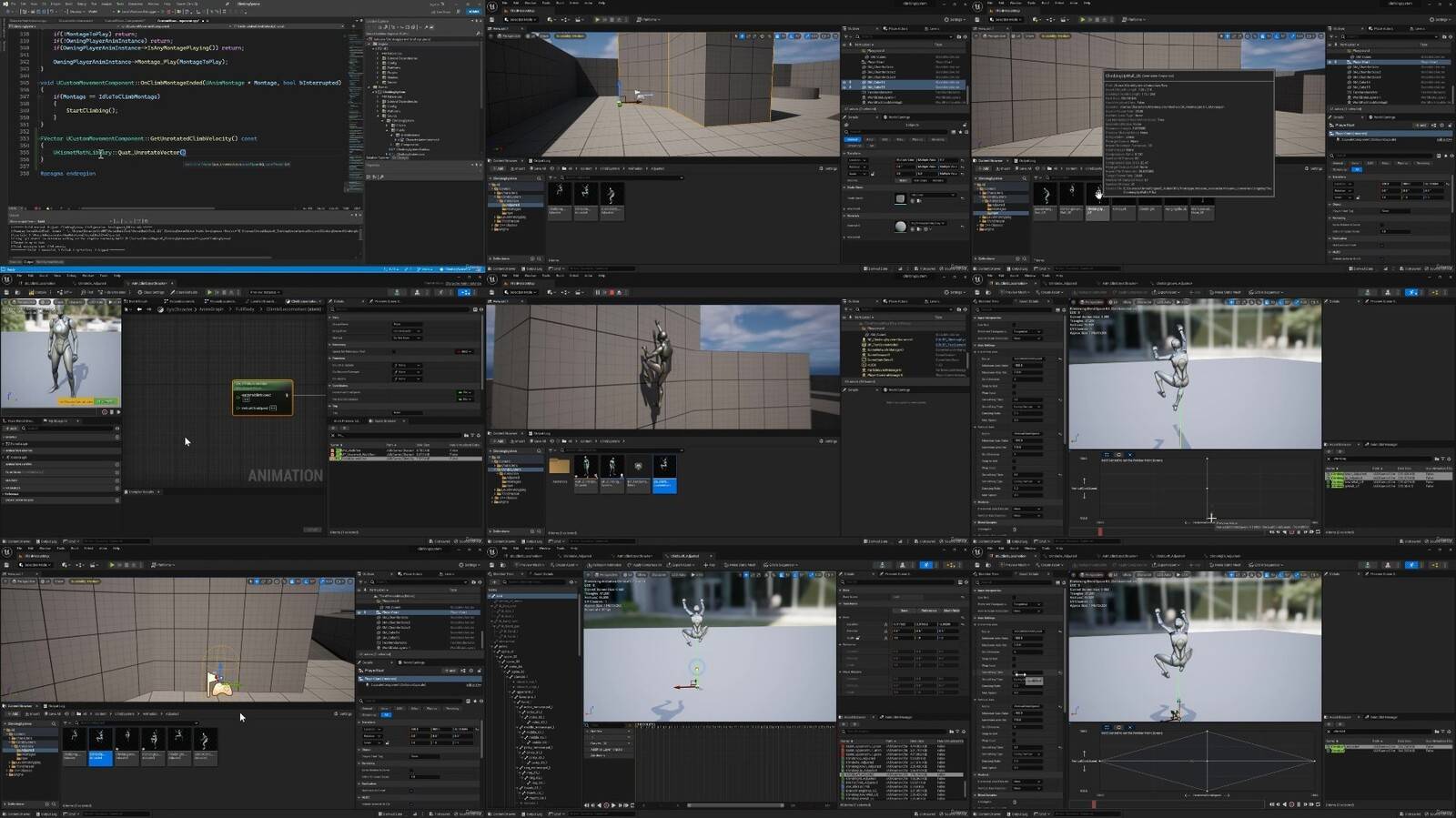Click the Eject icon in the climbing character editor toolbar
This screenshot has width=1456, height=818.
pyautogui.click(x=619, y=292)
